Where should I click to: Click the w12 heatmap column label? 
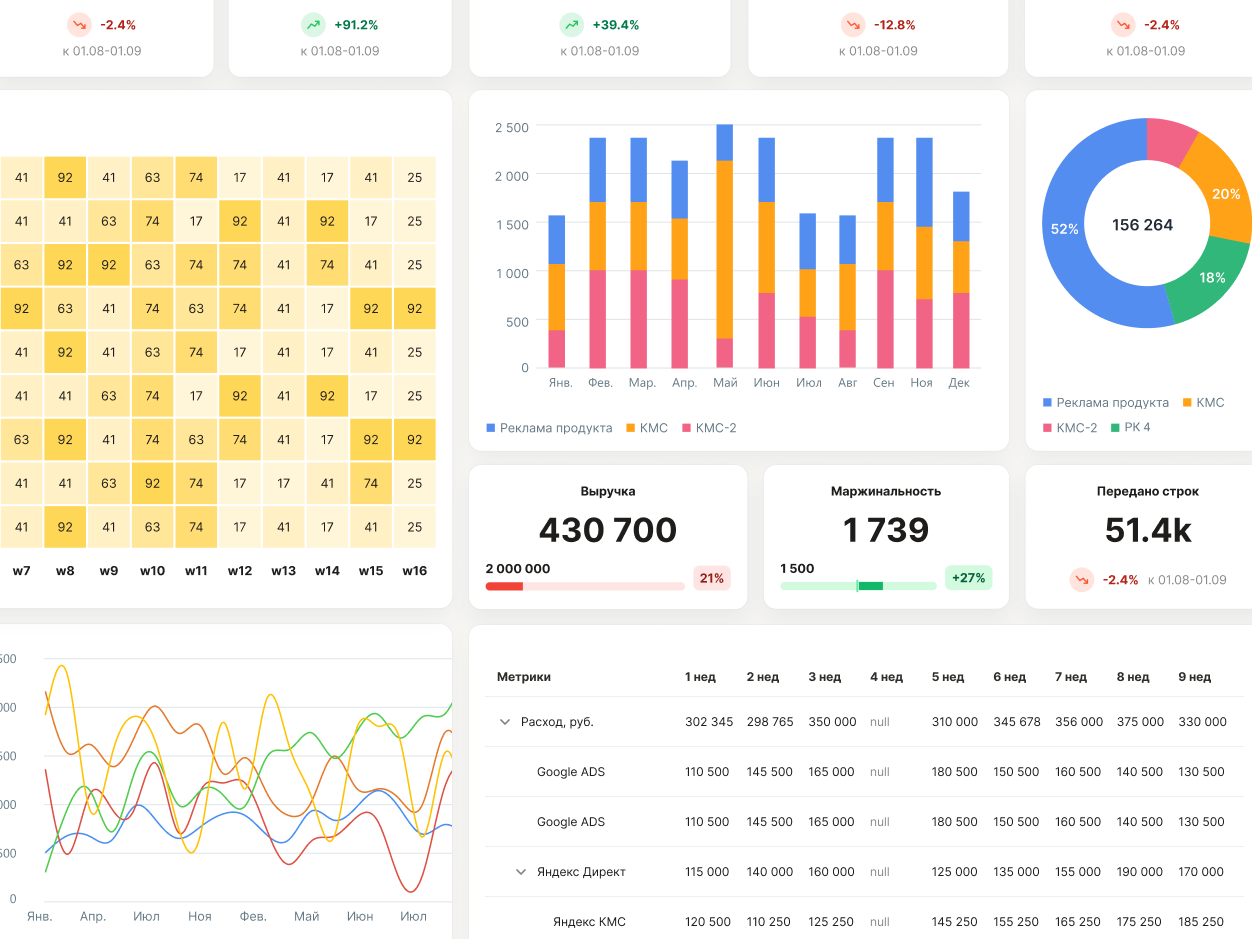point(240,571)
